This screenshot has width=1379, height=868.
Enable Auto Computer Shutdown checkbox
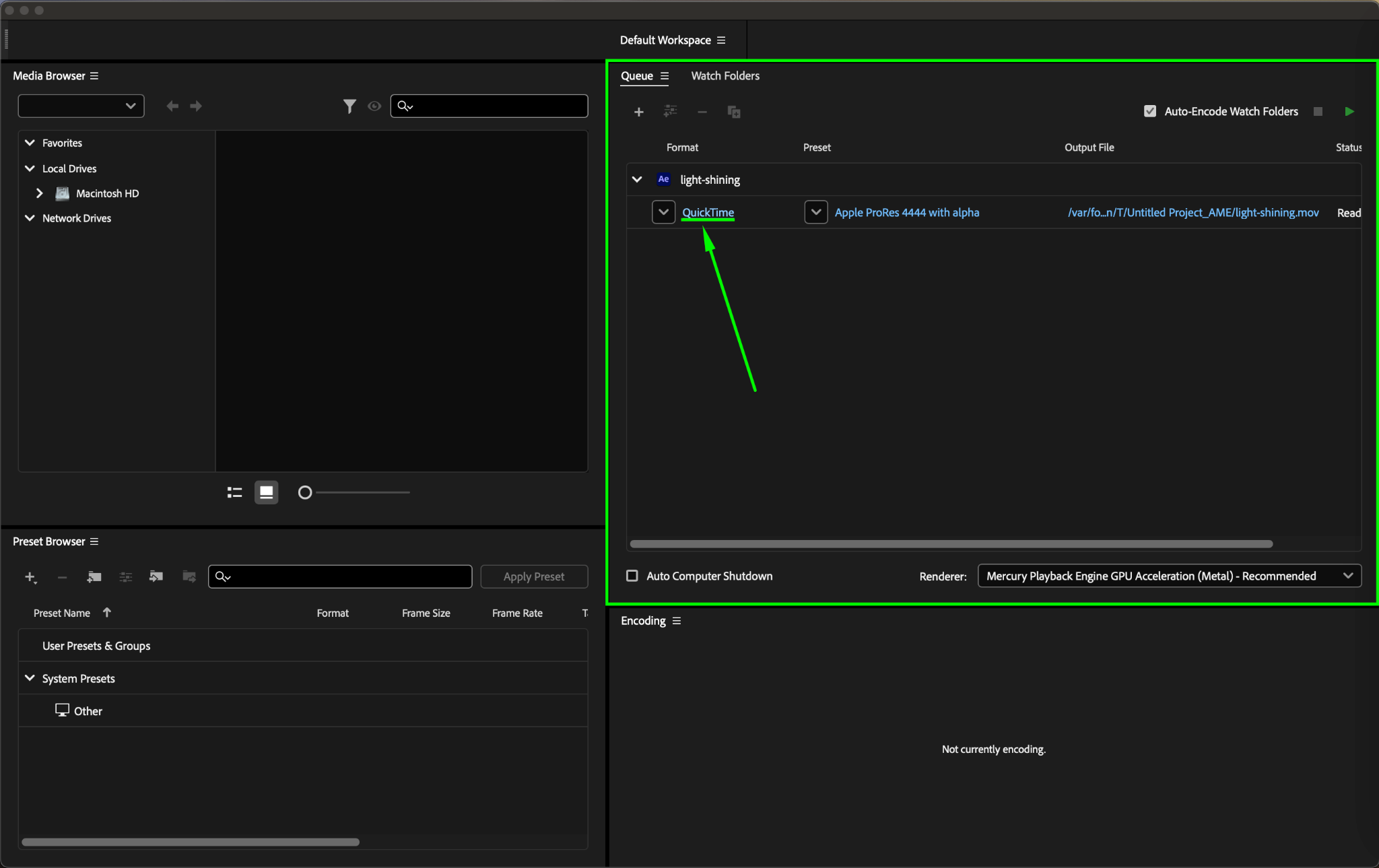[x=632, y=576]
